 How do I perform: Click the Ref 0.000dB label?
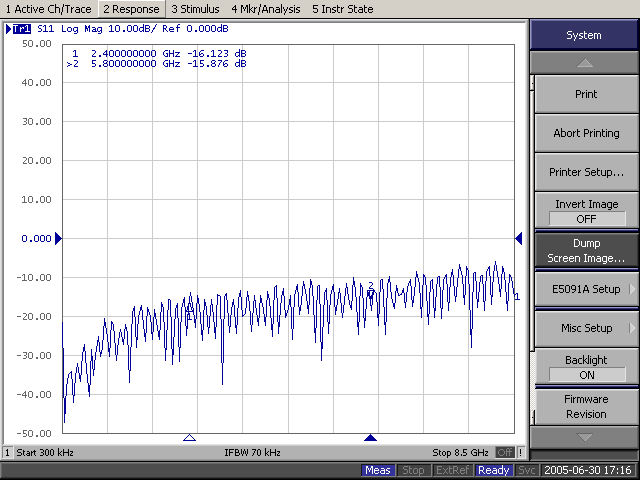tap(196, 29)
